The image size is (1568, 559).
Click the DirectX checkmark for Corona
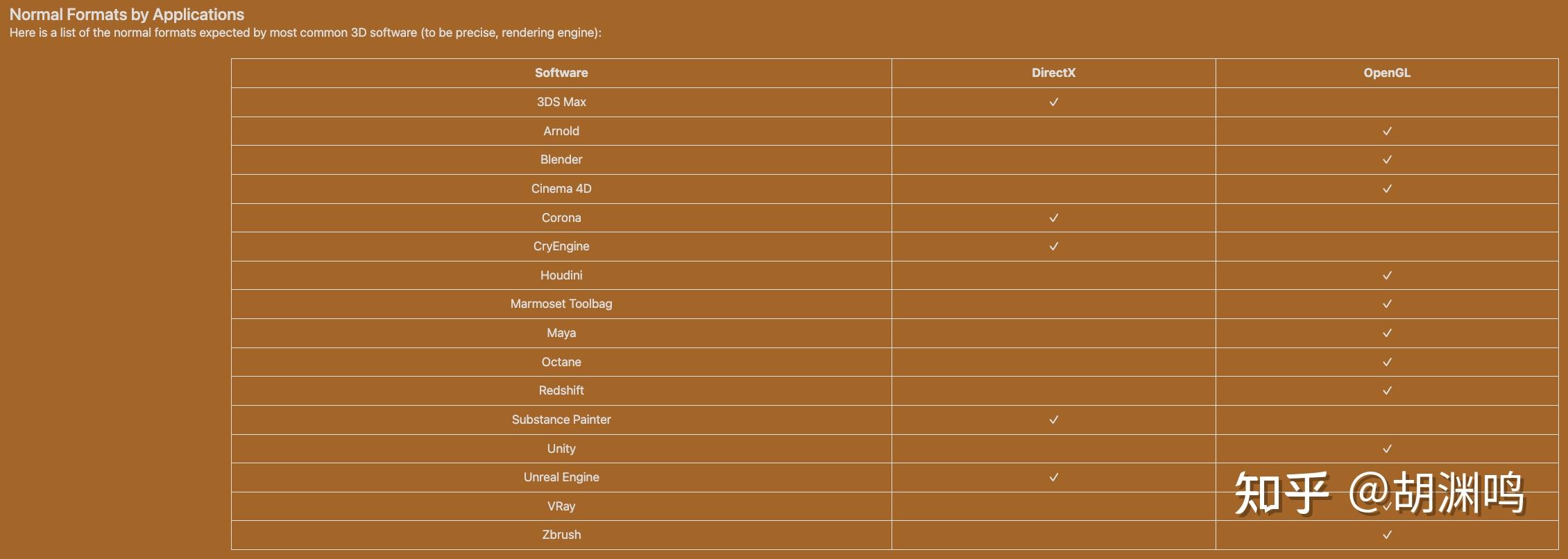[1053, 218]
